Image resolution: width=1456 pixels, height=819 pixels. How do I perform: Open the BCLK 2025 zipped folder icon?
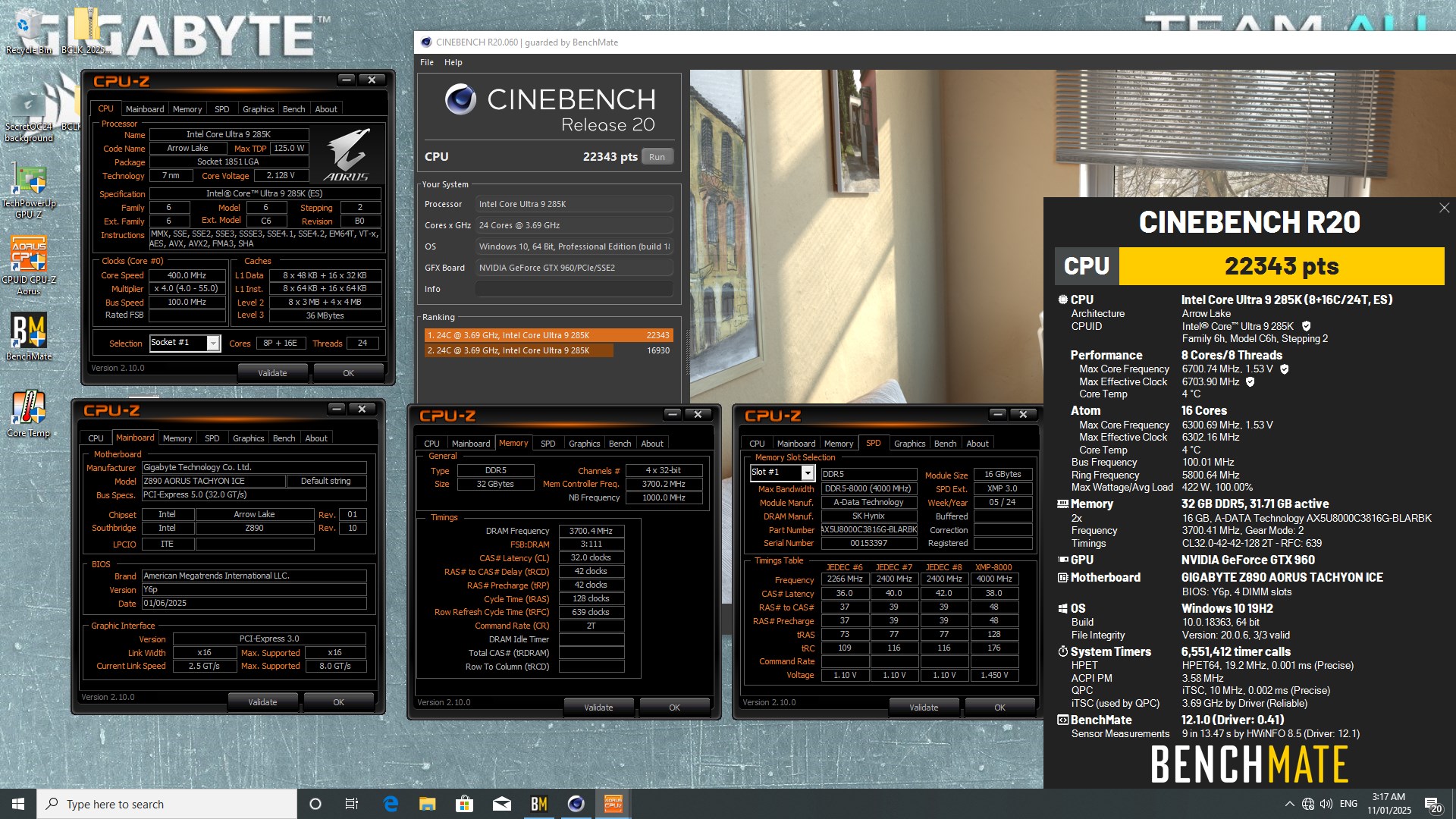86,30
